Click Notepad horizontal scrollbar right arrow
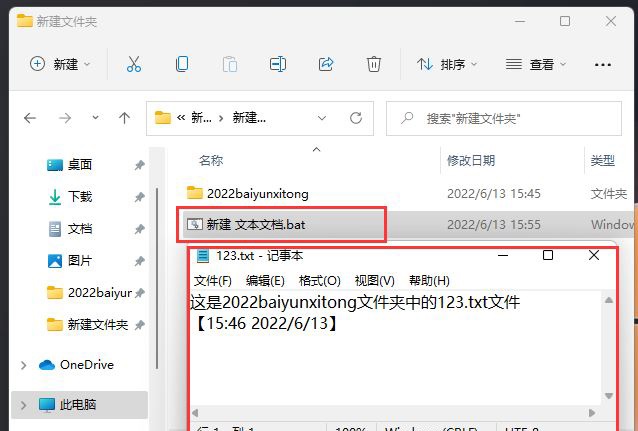 [x=592, y=413]
